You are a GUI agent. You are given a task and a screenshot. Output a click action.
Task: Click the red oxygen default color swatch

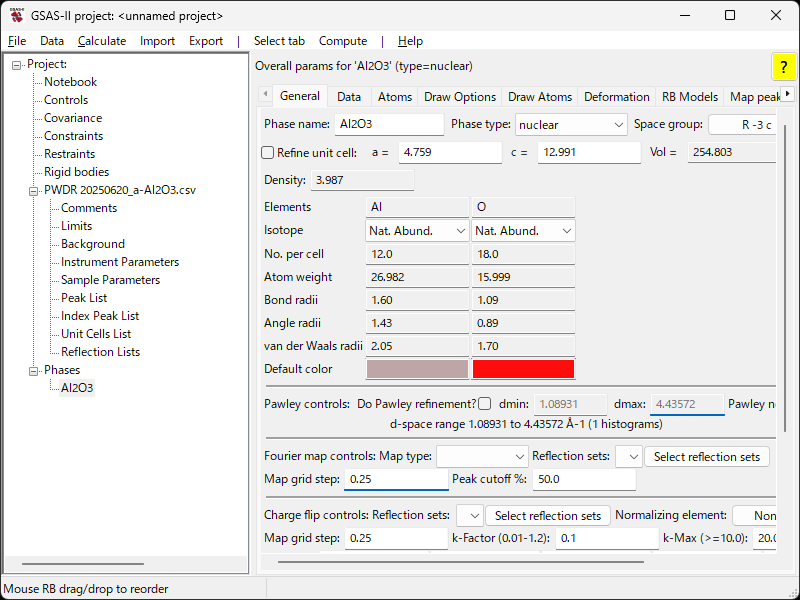point(523,369)
